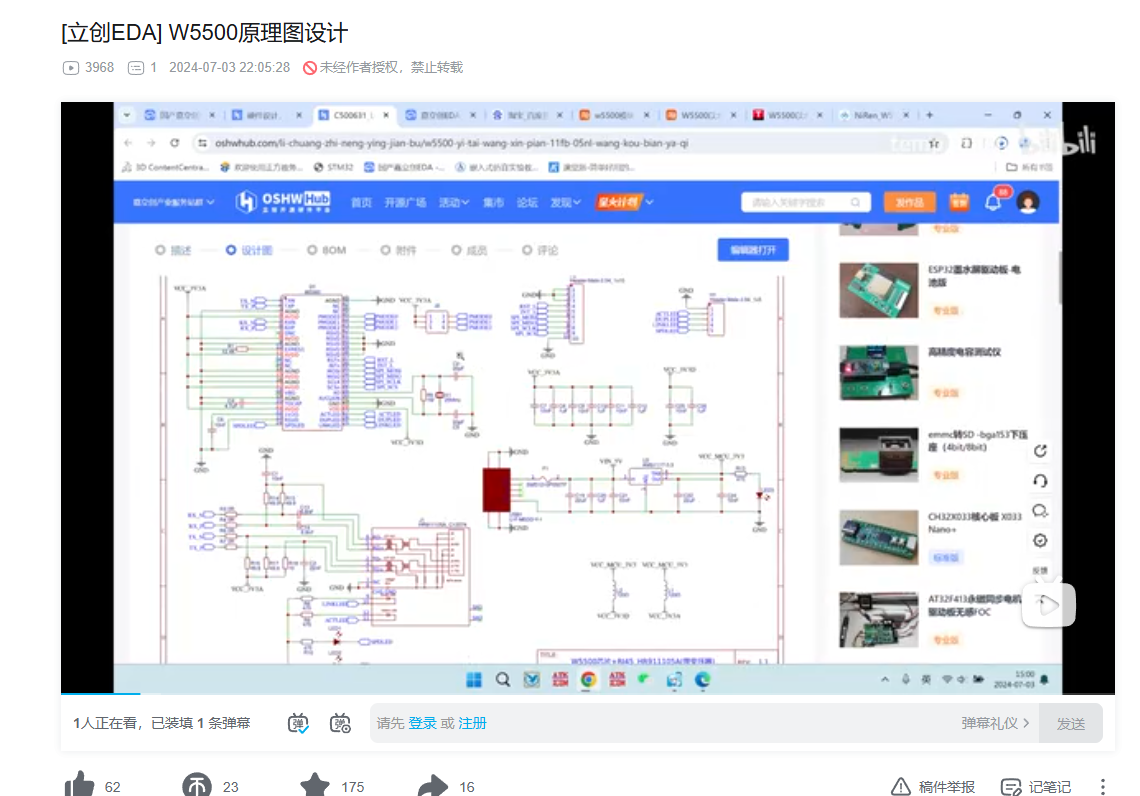
Task: Click the 注册 link in the danmaku box
Action: (x=472, y=723)
